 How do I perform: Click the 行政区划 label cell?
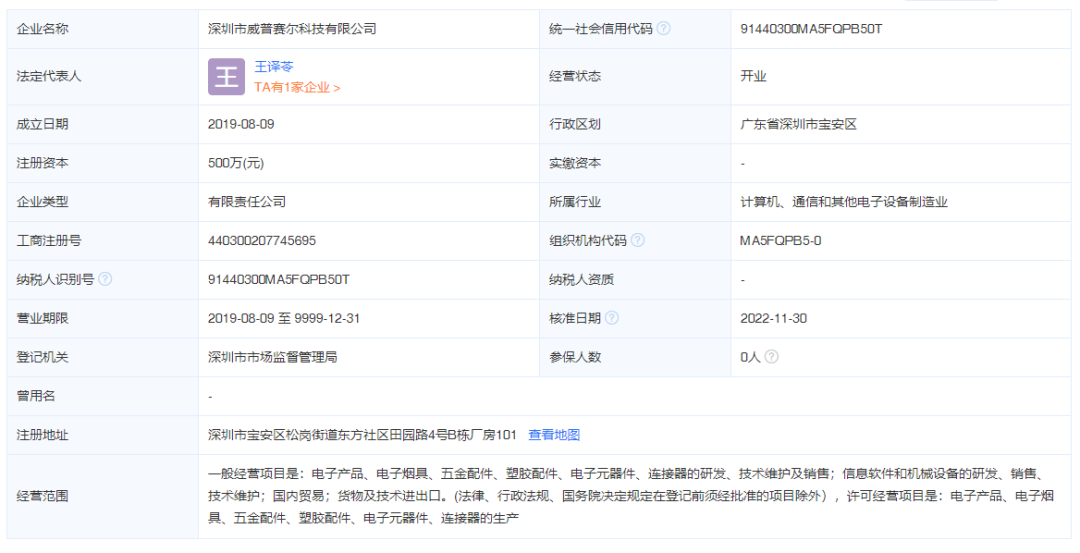coord(635,124)
